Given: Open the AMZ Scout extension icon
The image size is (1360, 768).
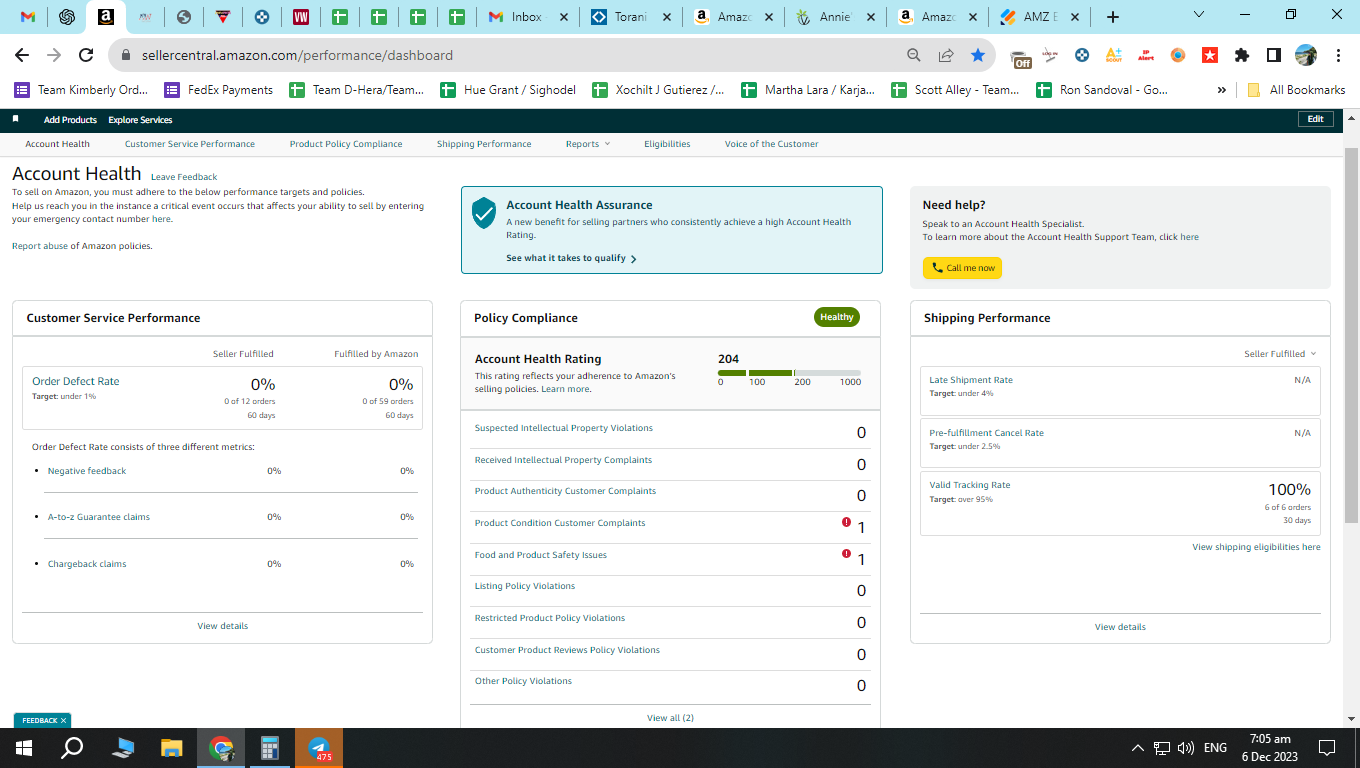Looking at the screenshot, I should click(x=1113, y=55).
